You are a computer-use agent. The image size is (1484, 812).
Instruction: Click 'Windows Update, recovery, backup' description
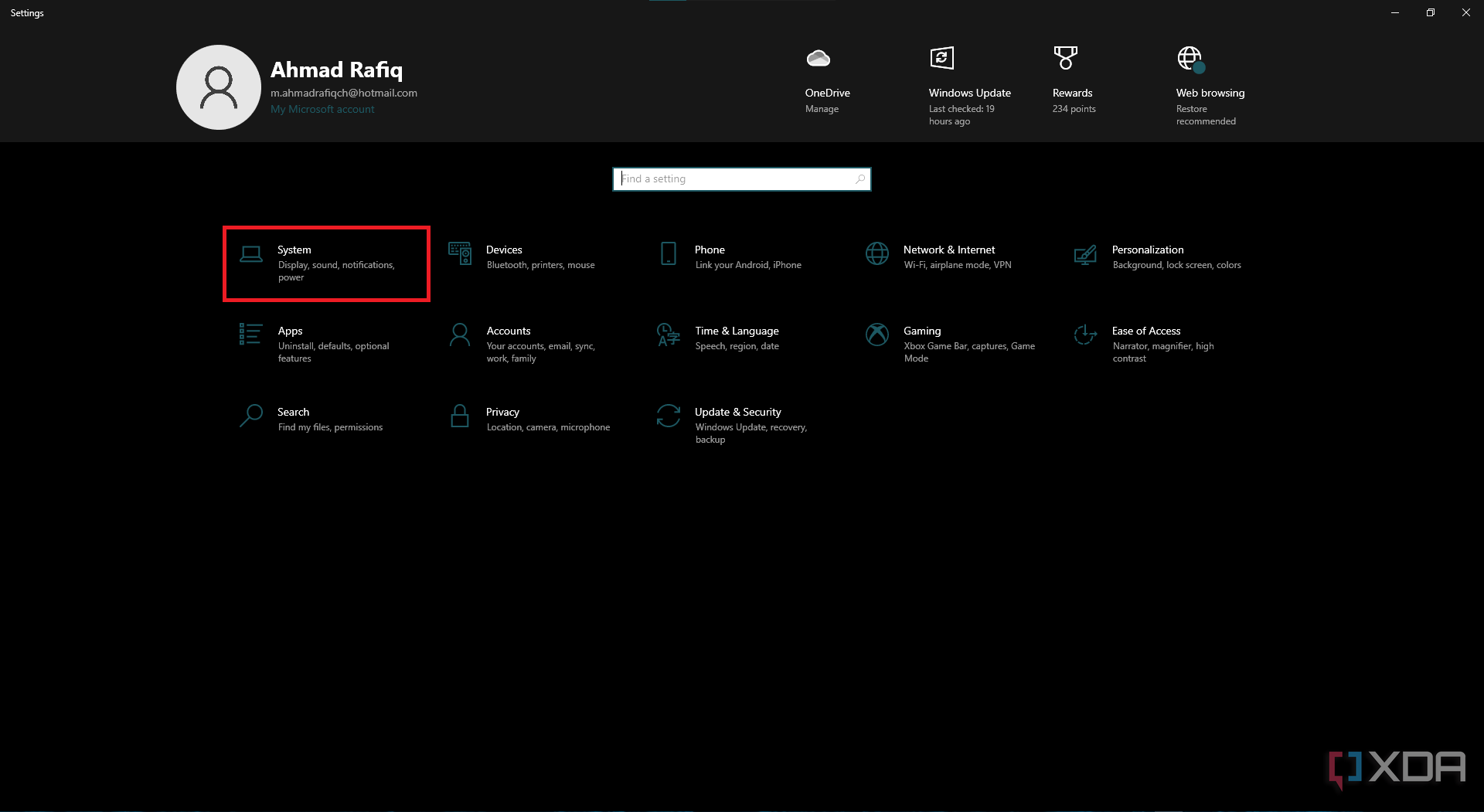point(751,433)
